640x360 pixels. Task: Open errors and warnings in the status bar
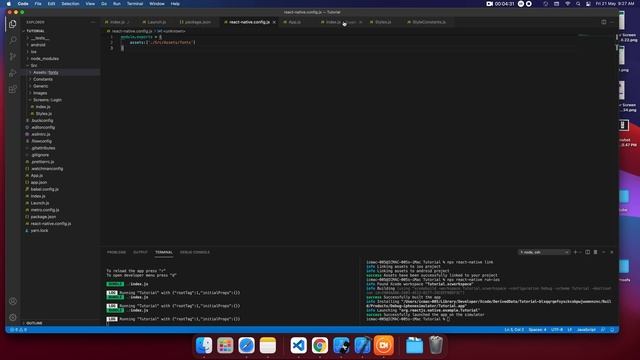(18, 330)
